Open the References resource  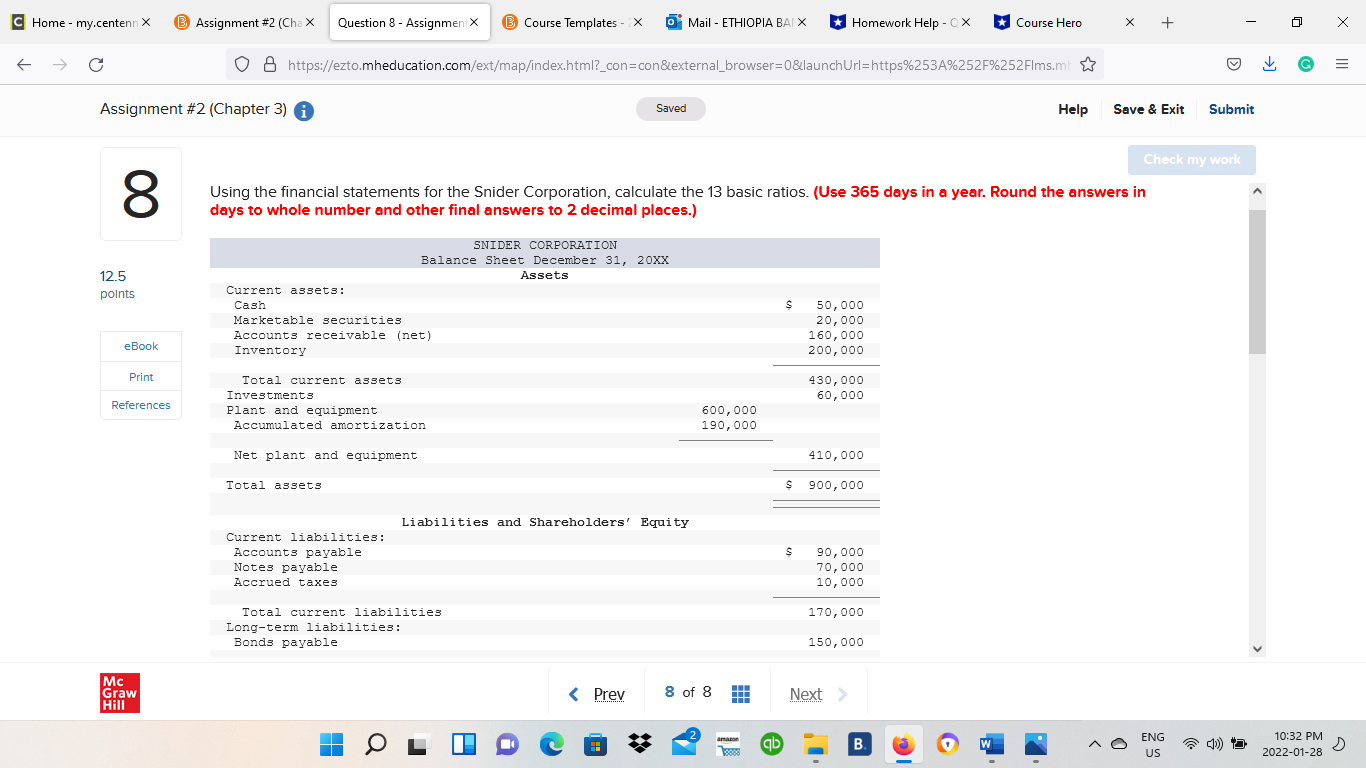tap(141, 405)
